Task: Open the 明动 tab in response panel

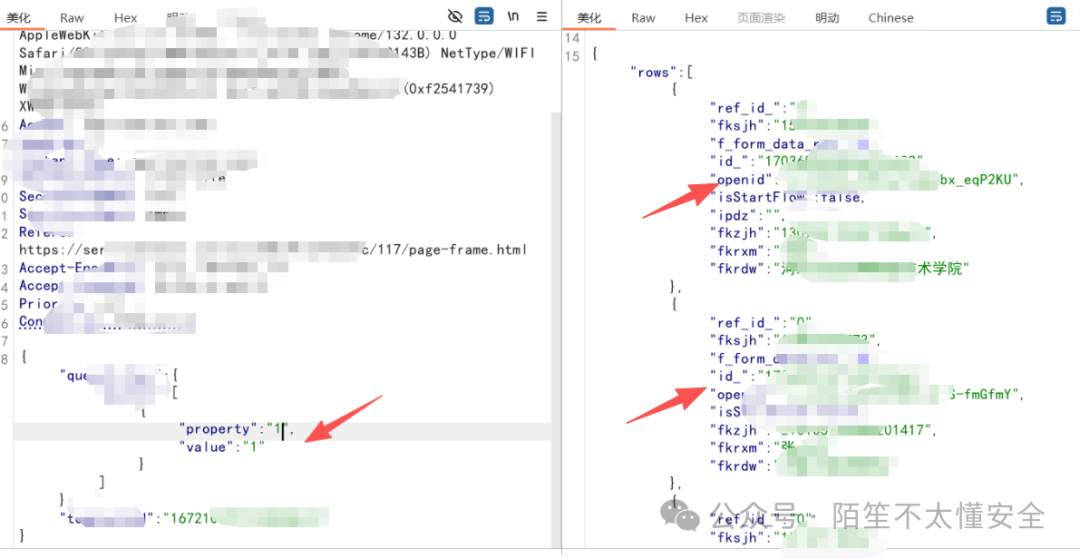Action: (x=827, y=18)
